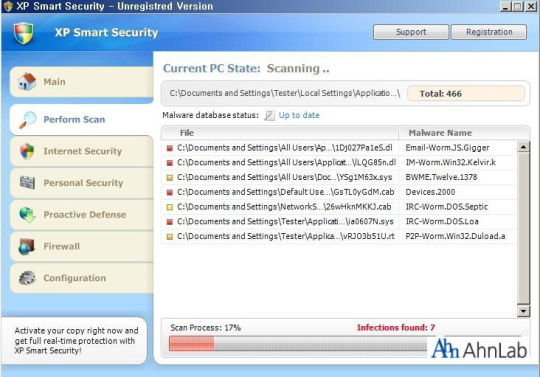Click the yellow marker beside BWME.Twelve.1378 entry
Image resolution: width=540 pixels, height=377 pixels.
coord(169,178)
